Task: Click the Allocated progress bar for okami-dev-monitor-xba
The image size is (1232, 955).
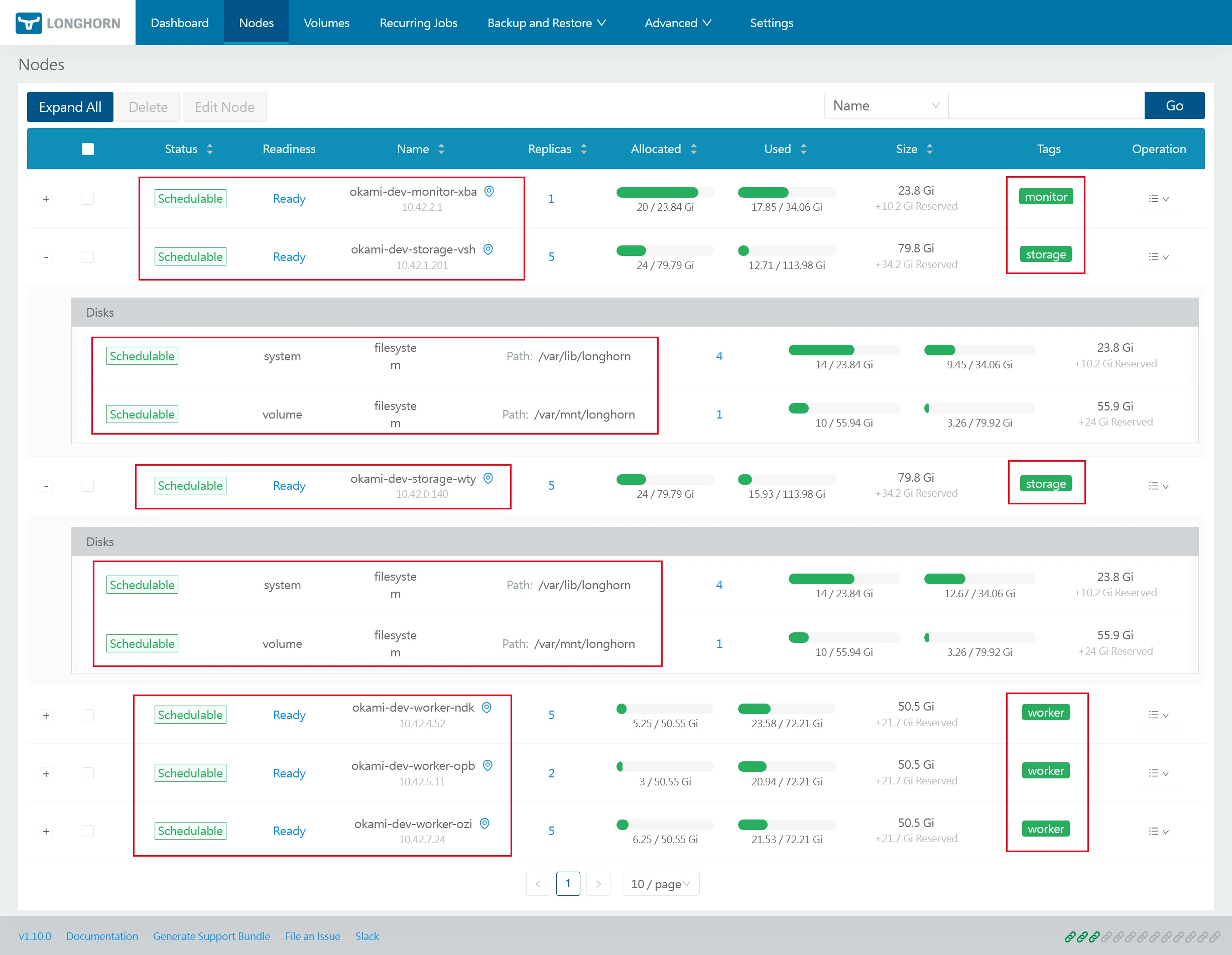Action: click(x=665, y=192)
